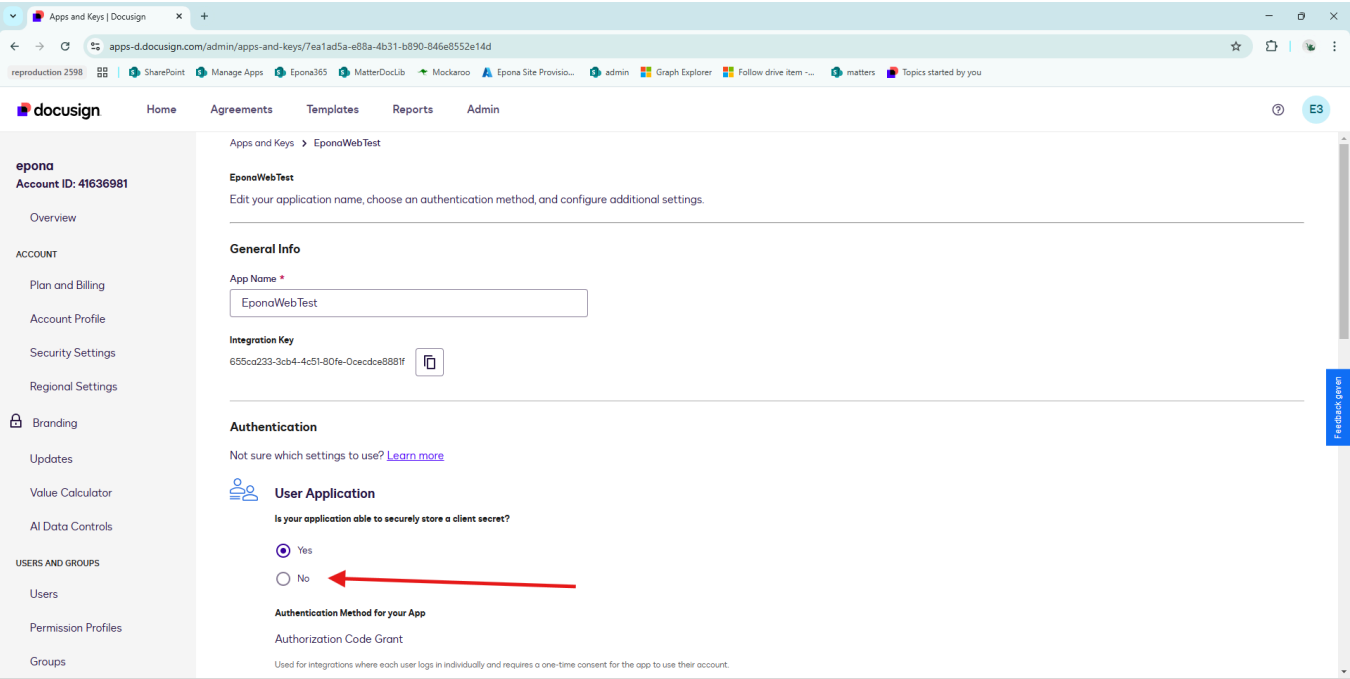Open the MatterDocLib bookmark
This screenshot has width=1350, height=679.
click(372, 72)
